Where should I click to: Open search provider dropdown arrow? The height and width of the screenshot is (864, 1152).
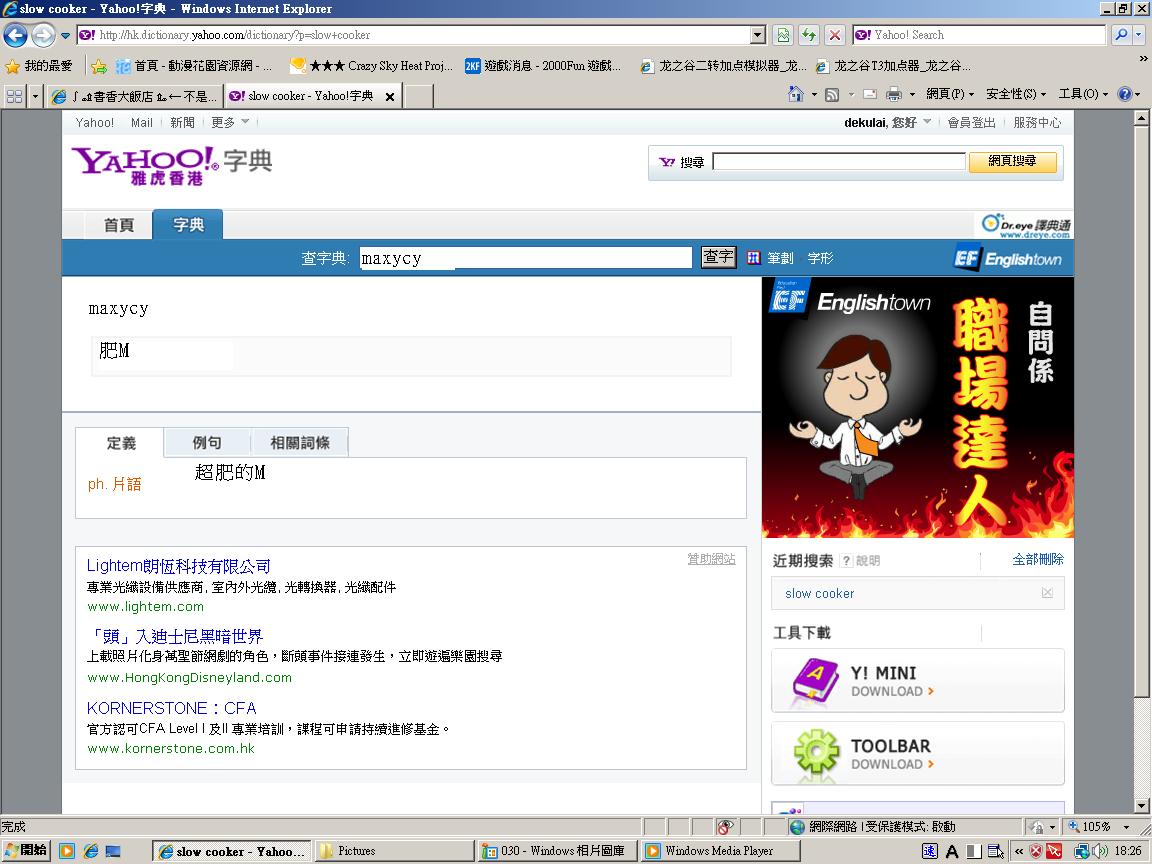click(1139, 35)
